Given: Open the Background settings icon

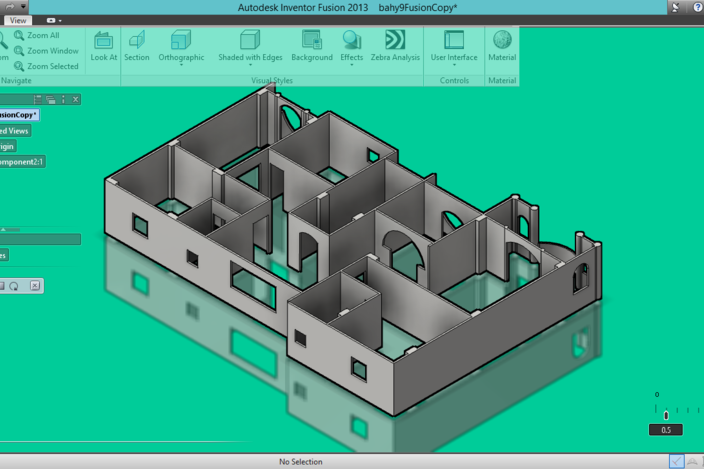Looking at the screenshot, I should click(312, 40).
